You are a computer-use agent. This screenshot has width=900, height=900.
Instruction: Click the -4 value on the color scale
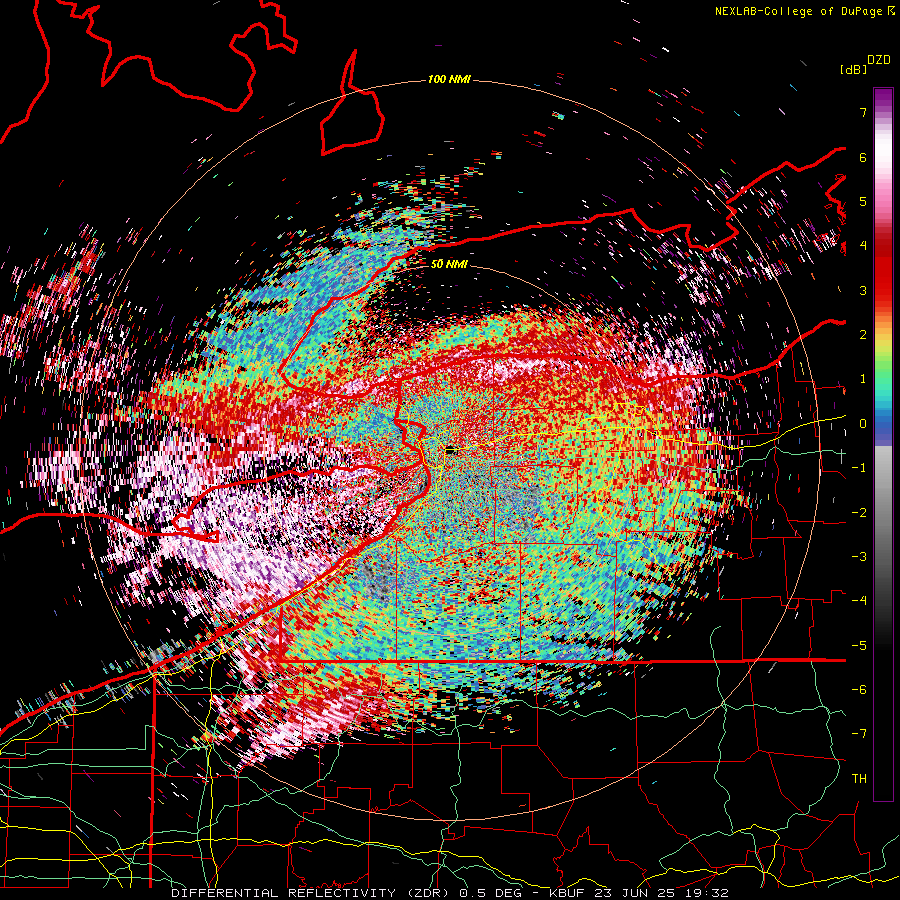859,601
